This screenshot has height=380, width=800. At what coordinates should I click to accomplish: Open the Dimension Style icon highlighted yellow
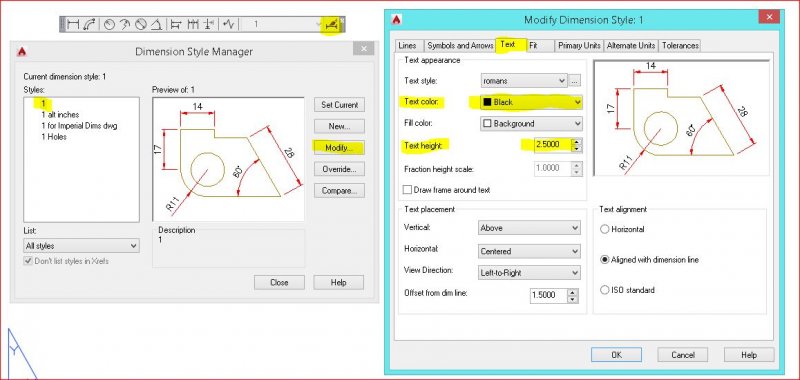pyautogui.click(x=332, y=24)
